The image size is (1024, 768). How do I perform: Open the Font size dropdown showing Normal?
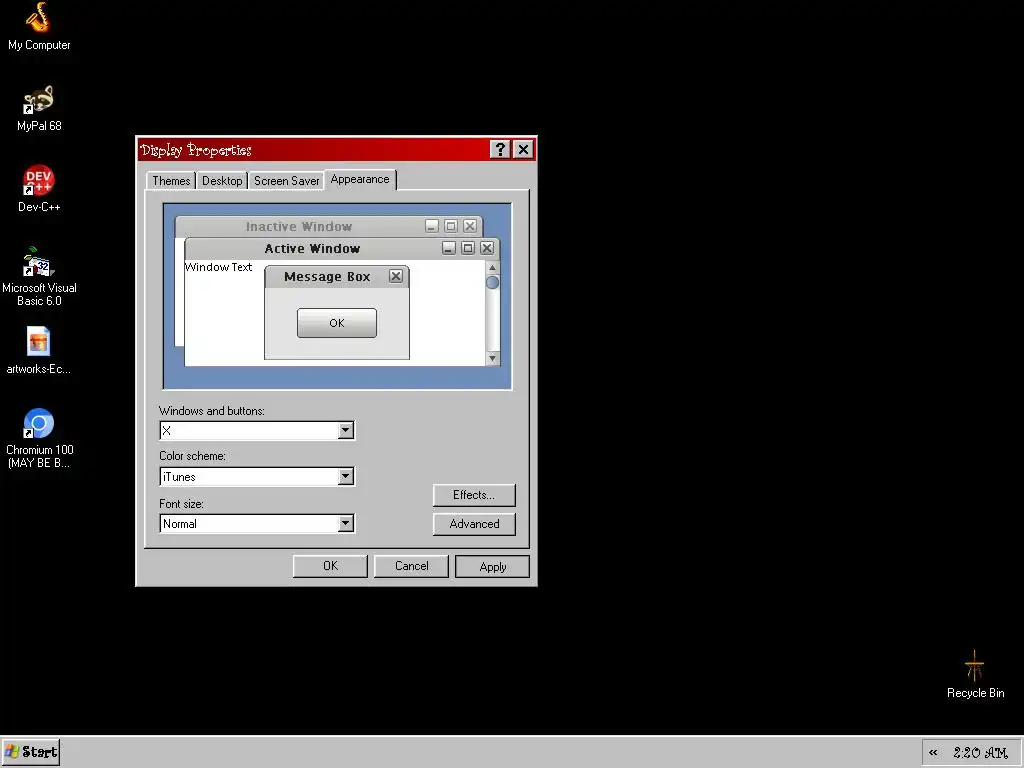point(345,524)
